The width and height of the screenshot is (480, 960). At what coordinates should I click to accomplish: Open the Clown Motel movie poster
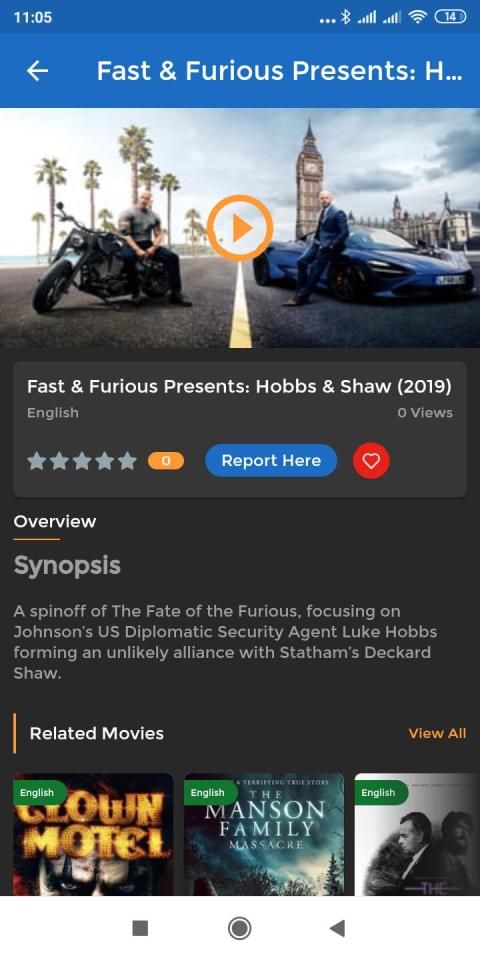tap(93, 834)
